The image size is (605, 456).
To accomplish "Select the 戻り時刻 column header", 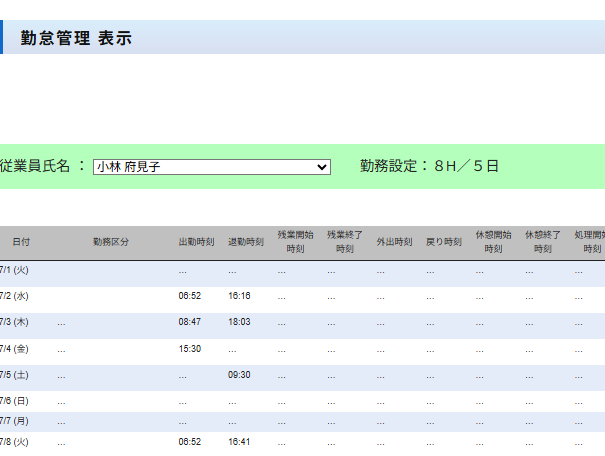I will (443, 242).
